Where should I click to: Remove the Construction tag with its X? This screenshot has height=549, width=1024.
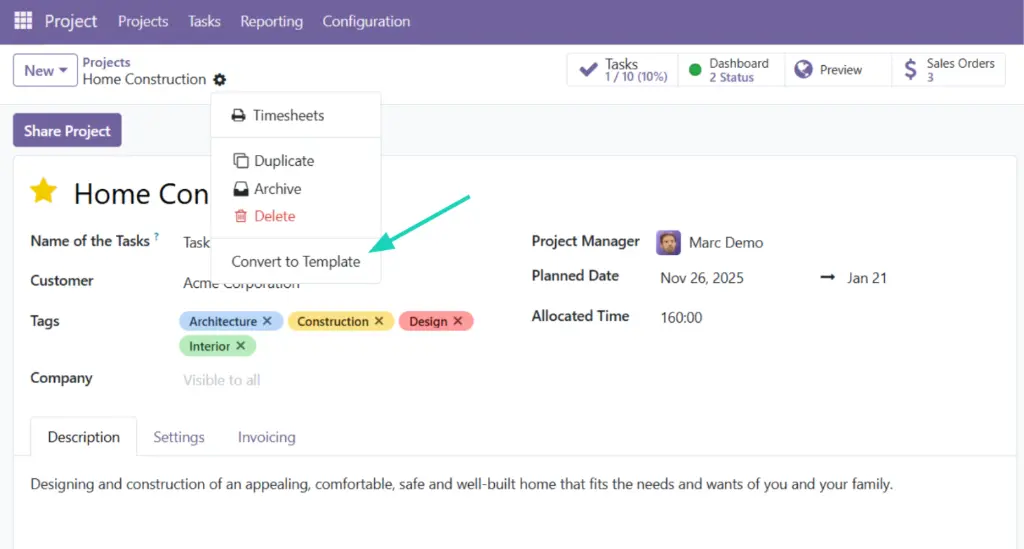379,321
